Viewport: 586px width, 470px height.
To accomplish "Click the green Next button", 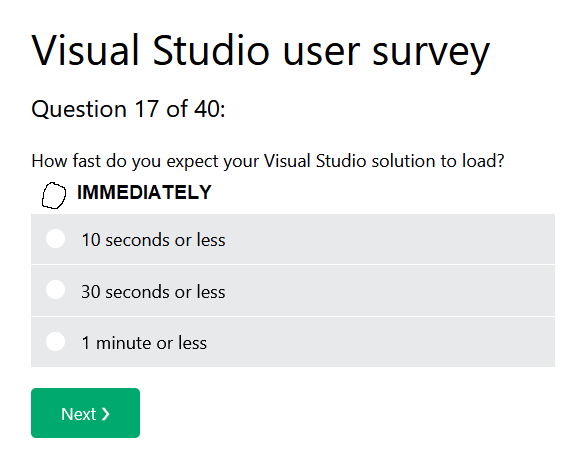I will (85, 413).
